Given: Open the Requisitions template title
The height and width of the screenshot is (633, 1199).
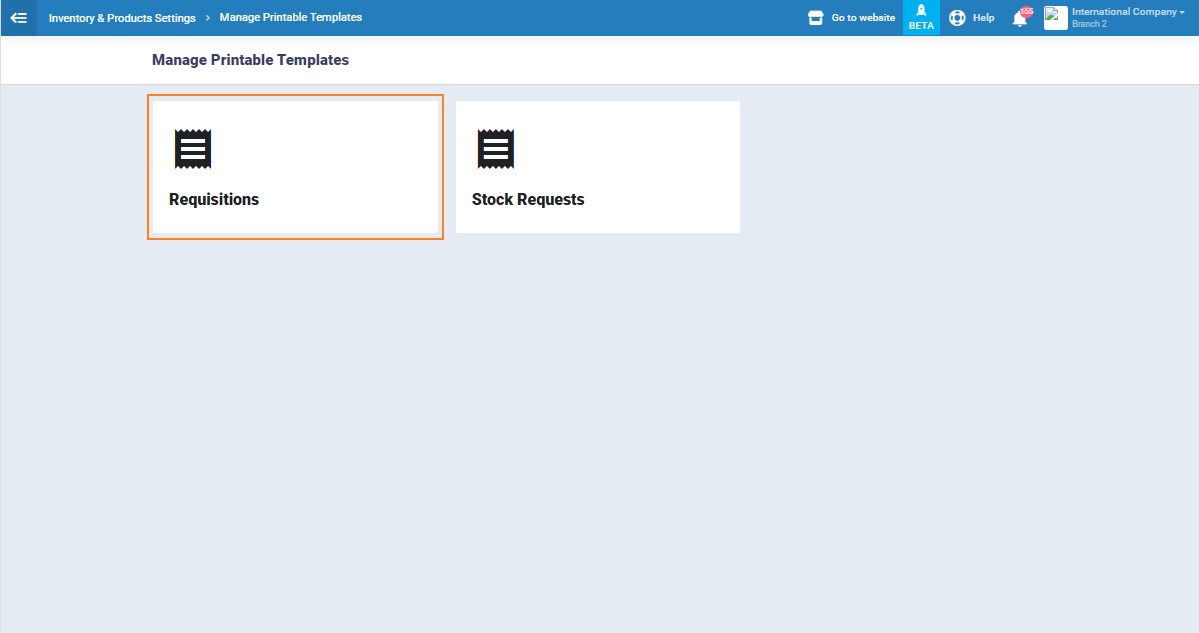Looking at the screenshot, I should tap(214, 199).
